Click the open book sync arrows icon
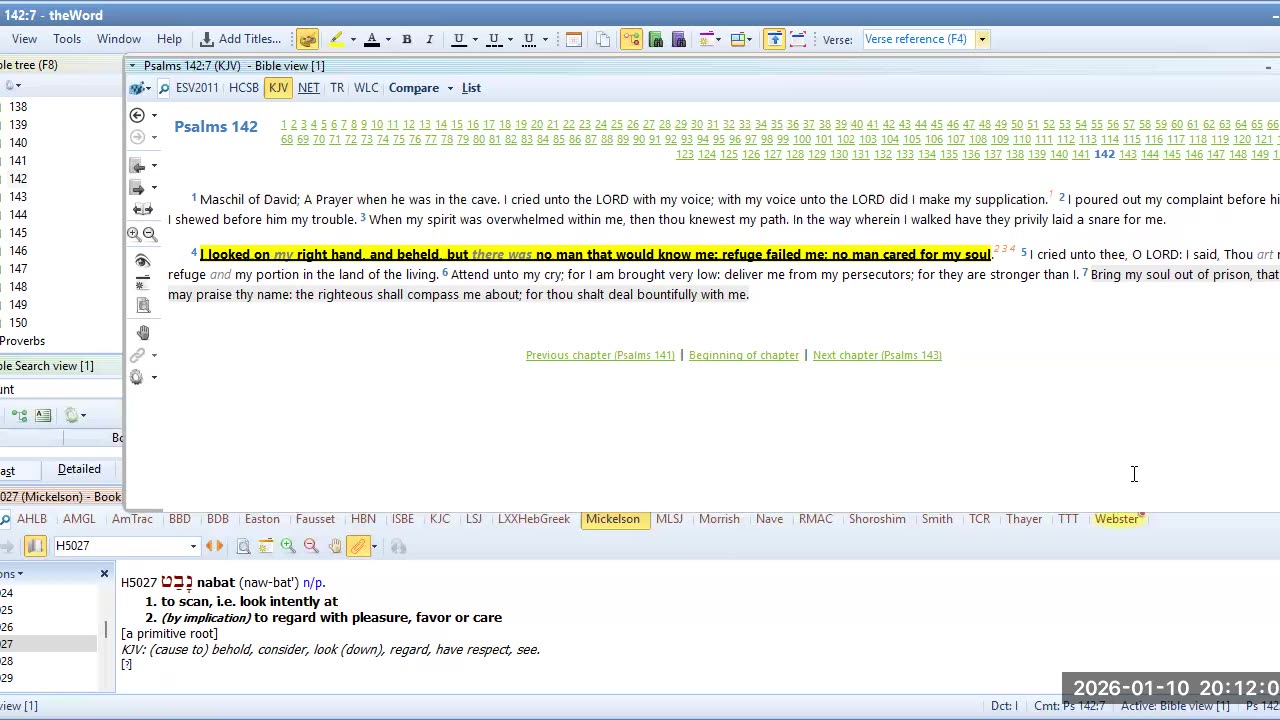This screenshot has width=1280, height=720. (143, 209)
